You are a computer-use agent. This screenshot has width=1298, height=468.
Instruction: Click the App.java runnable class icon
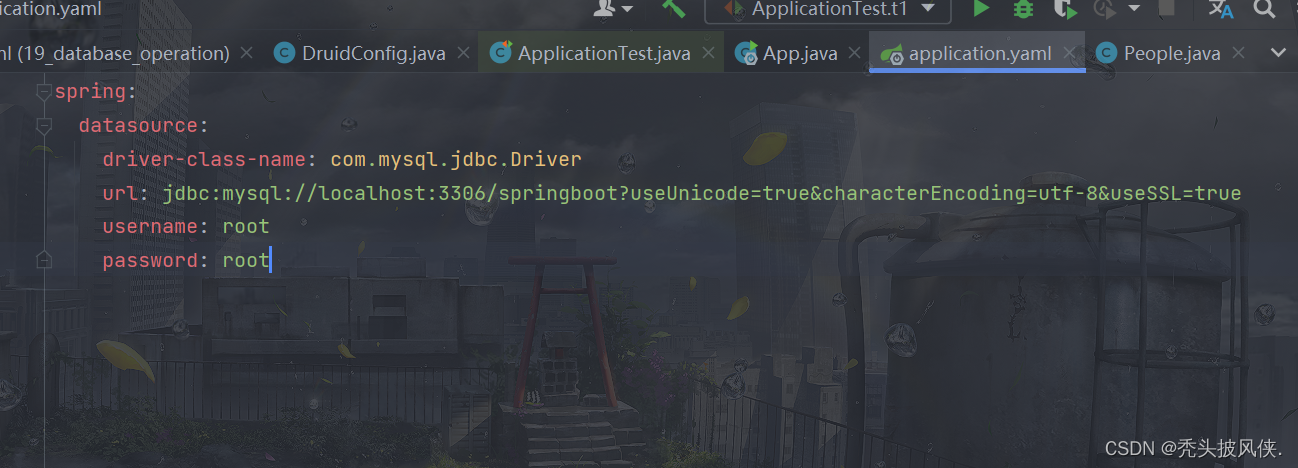click(746, 54)
